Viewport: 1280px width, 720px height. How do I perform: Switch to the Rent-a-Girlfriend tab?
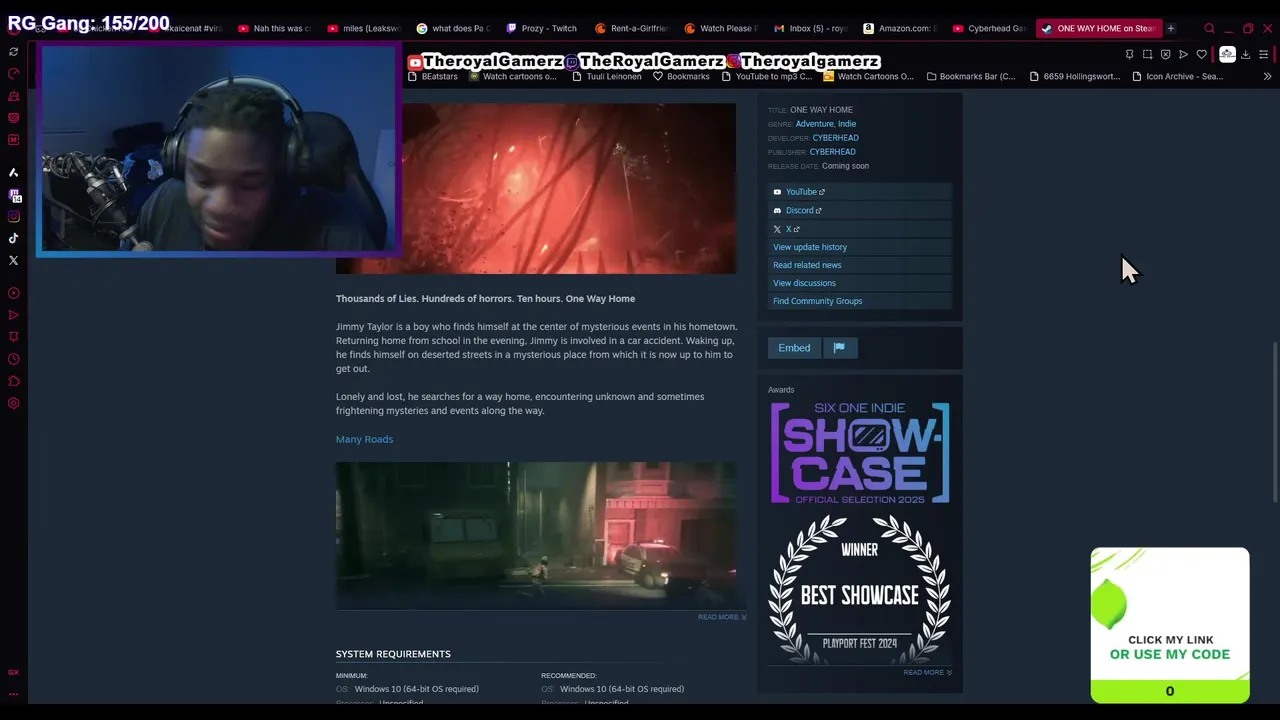631,28
